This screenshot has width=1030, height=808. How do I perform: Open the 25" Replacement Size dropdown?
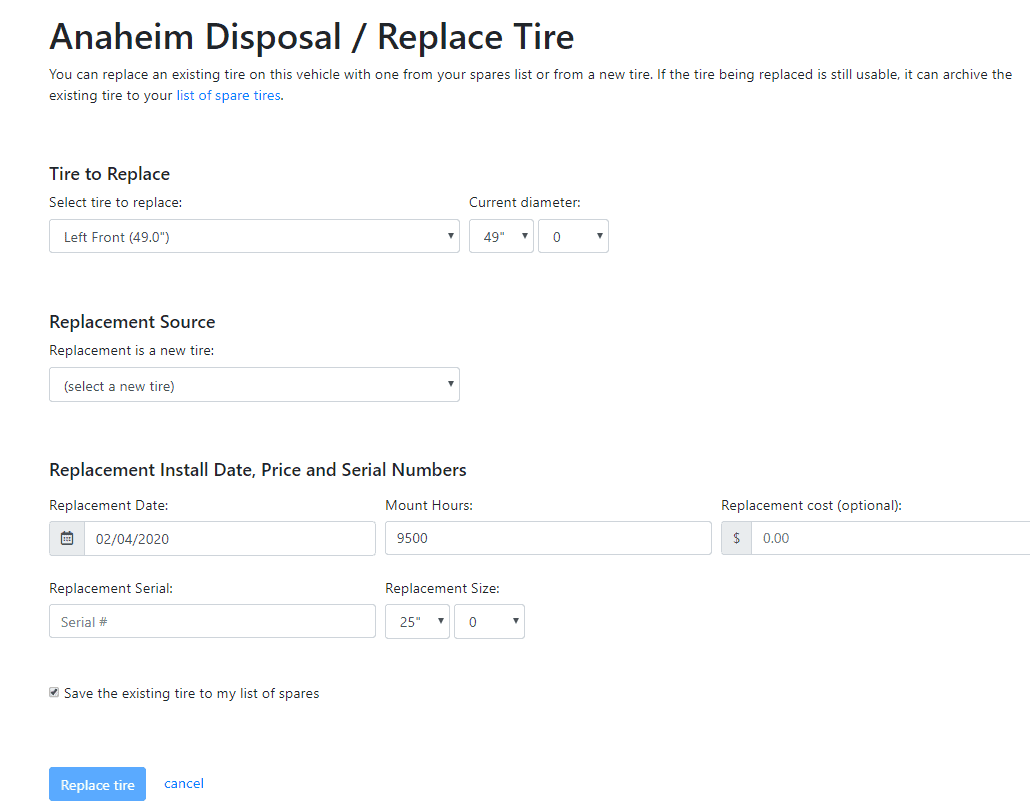417,621
